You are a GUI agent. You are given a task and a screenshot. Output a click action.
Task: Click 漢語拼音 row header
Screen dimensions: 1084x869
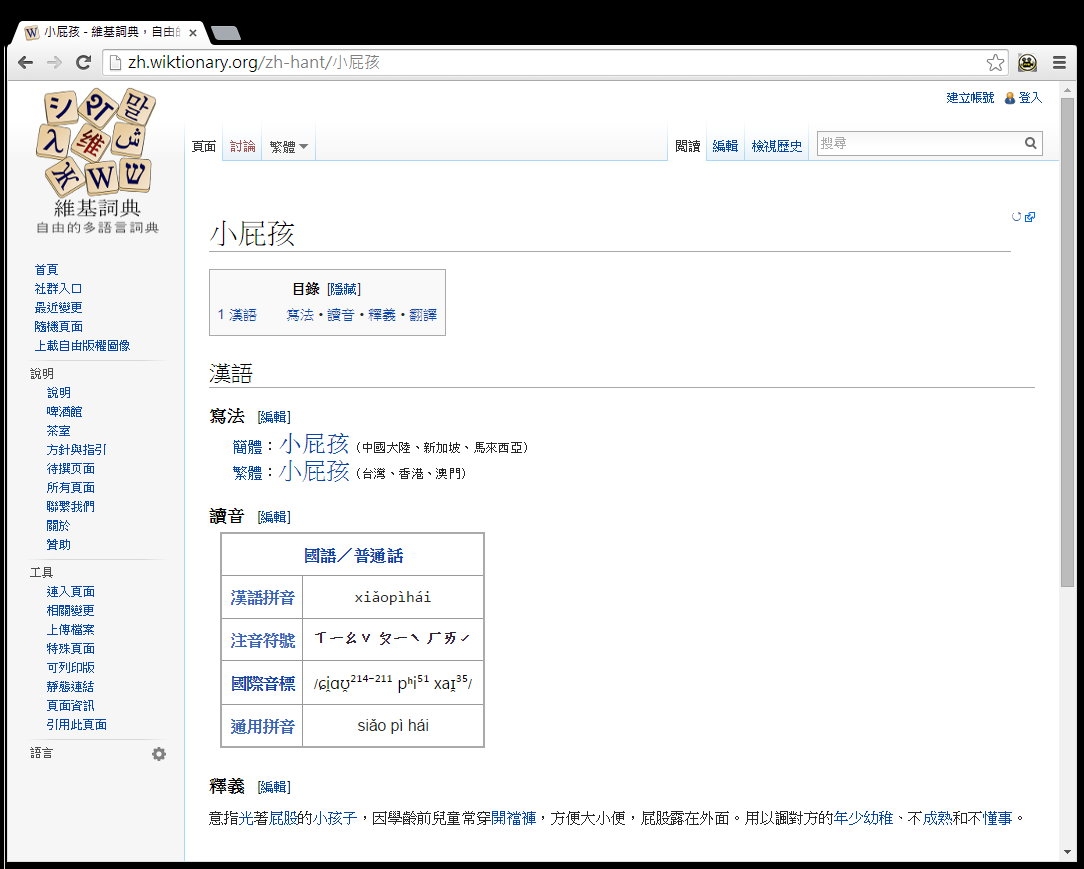pos(263,597)
